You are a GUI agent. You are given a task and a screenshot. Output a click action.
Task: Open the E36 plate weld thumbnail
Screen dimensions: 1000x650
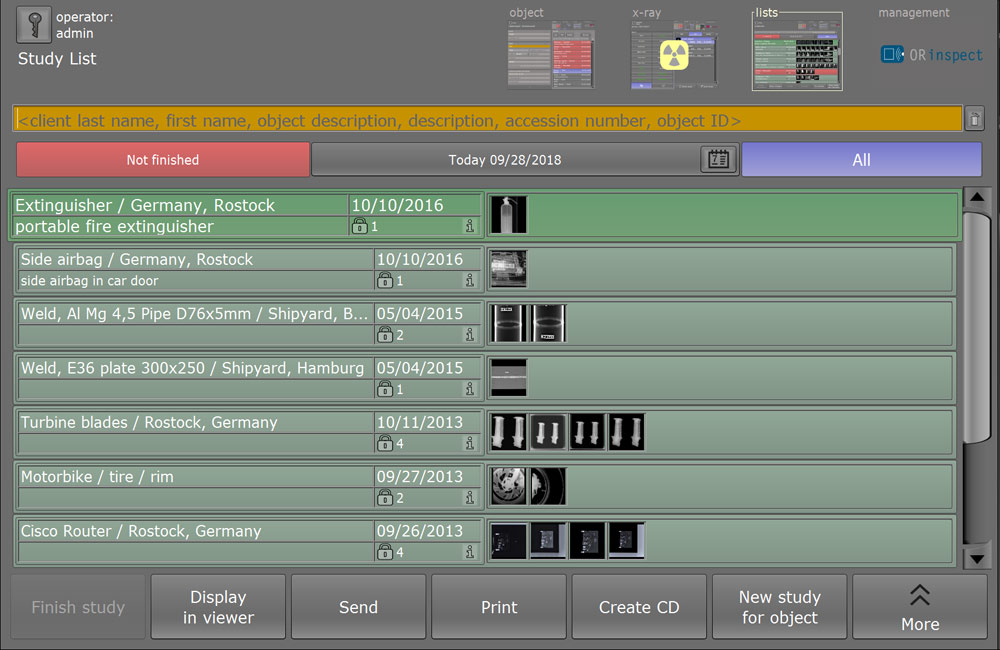pyautogui.click(x=509, y=377)
